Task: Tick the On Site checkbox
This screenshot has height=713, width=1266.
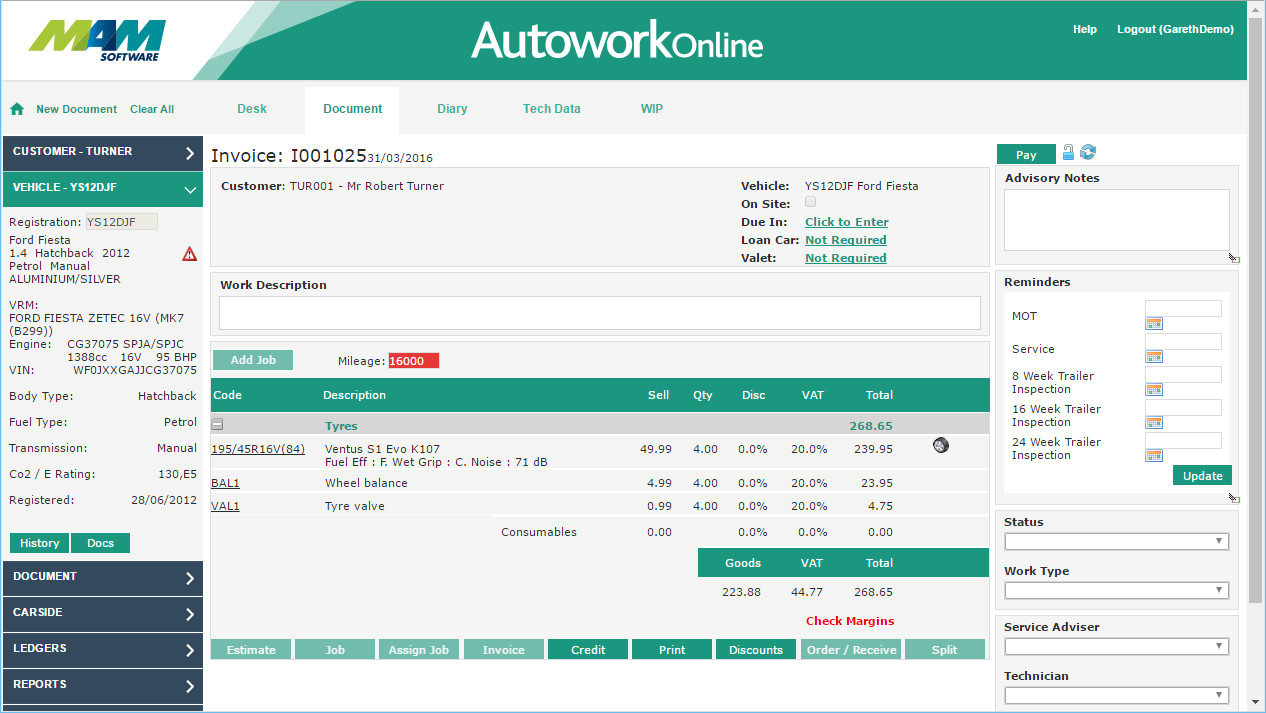Action: [810, 202]
